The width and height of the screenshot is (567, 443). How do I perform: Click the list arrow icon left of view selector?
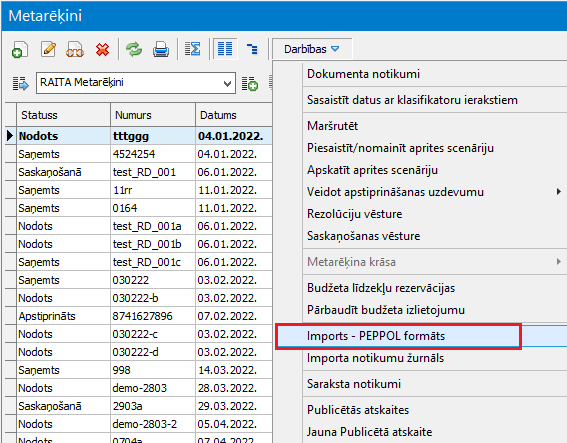20,84
